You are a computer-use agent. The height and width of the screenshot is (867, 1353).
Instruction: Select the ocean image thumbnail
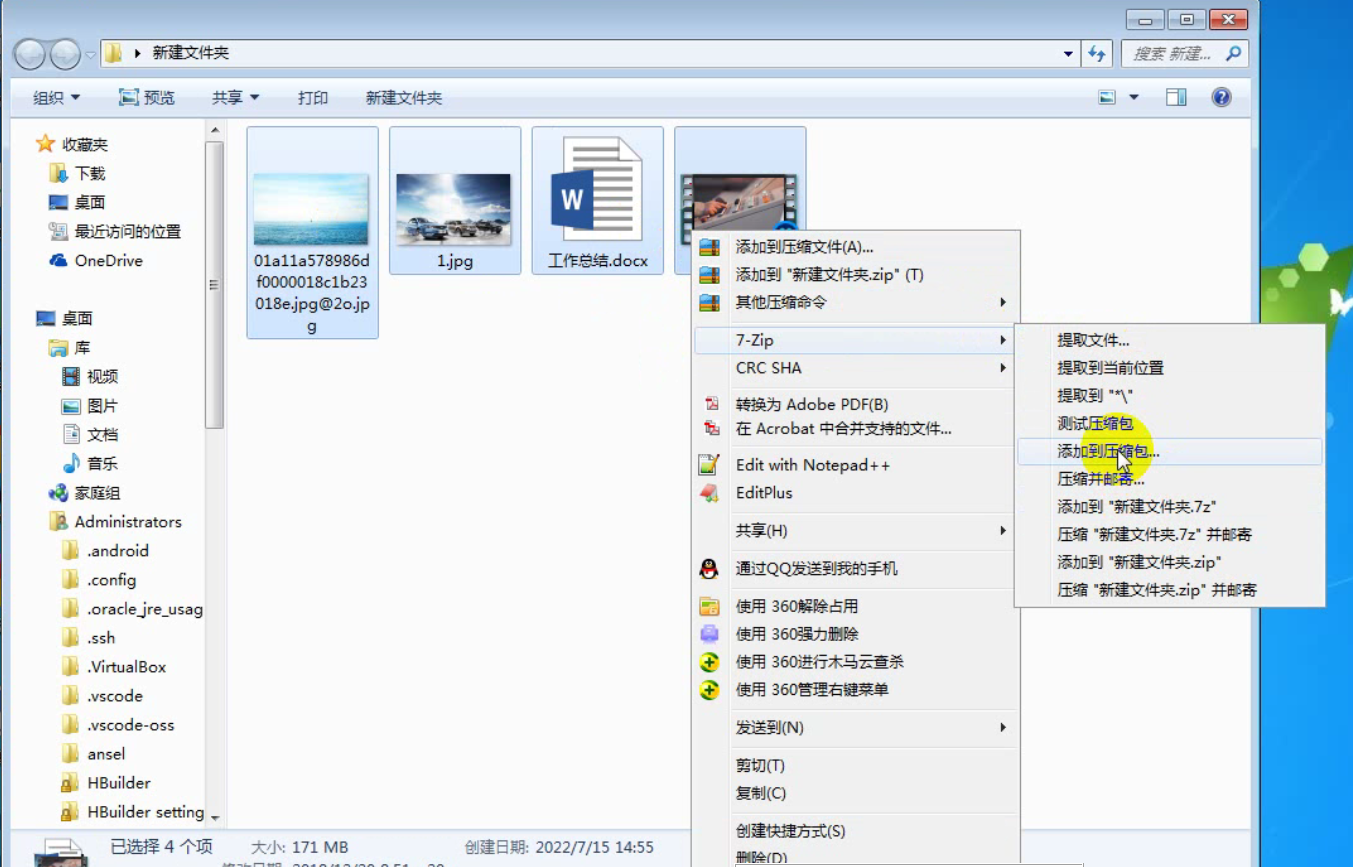(311, 209)
